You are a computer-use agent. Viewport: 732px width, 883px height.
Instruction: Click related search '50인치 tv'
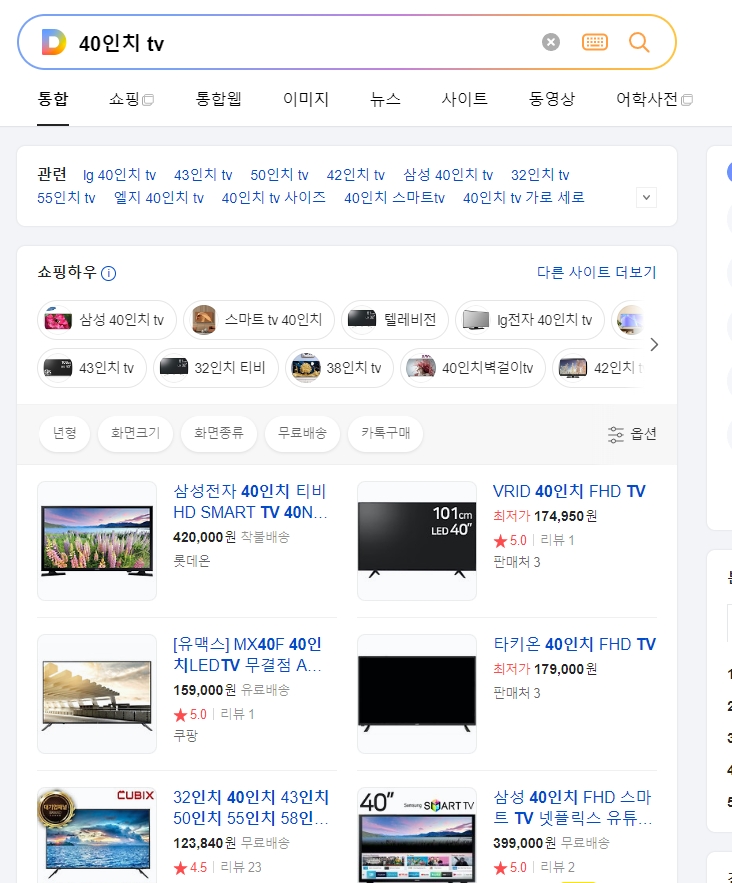point(279,175)
